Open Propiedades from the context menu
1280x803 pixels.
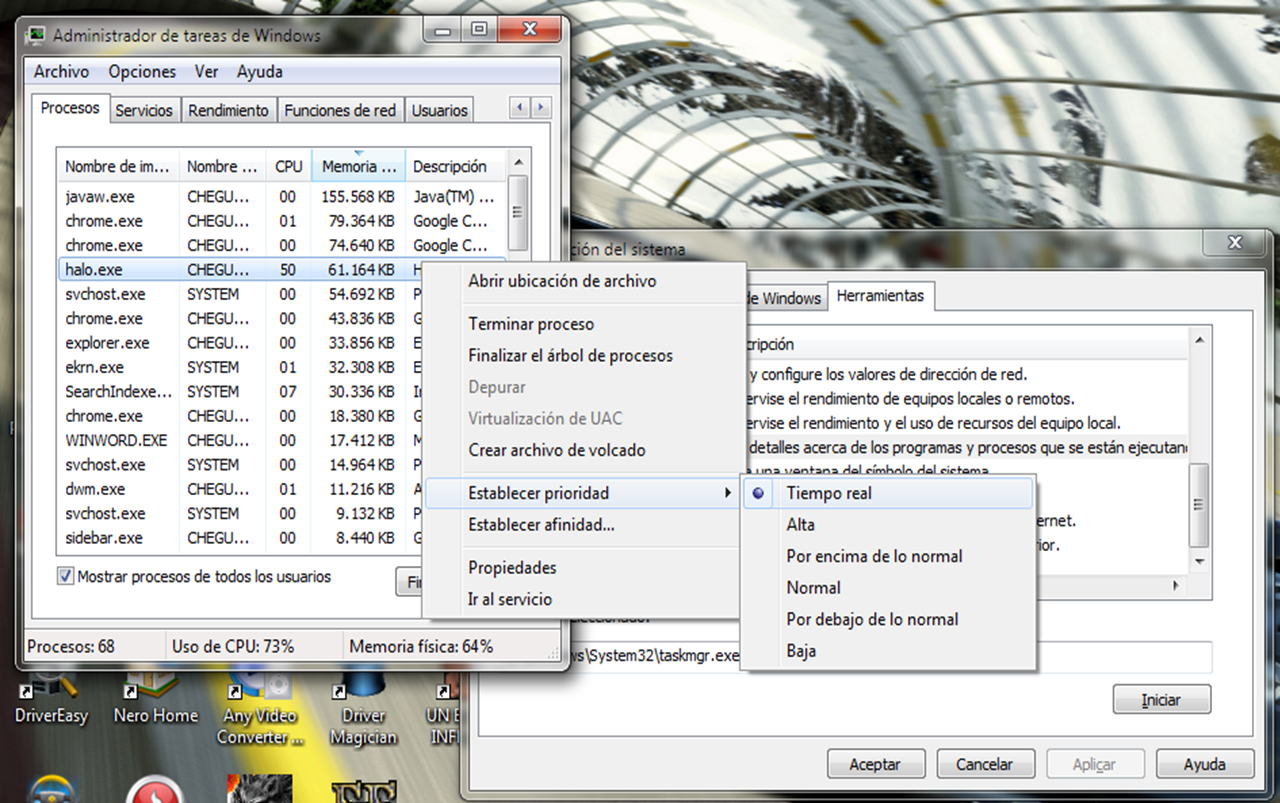click(584, 567)
